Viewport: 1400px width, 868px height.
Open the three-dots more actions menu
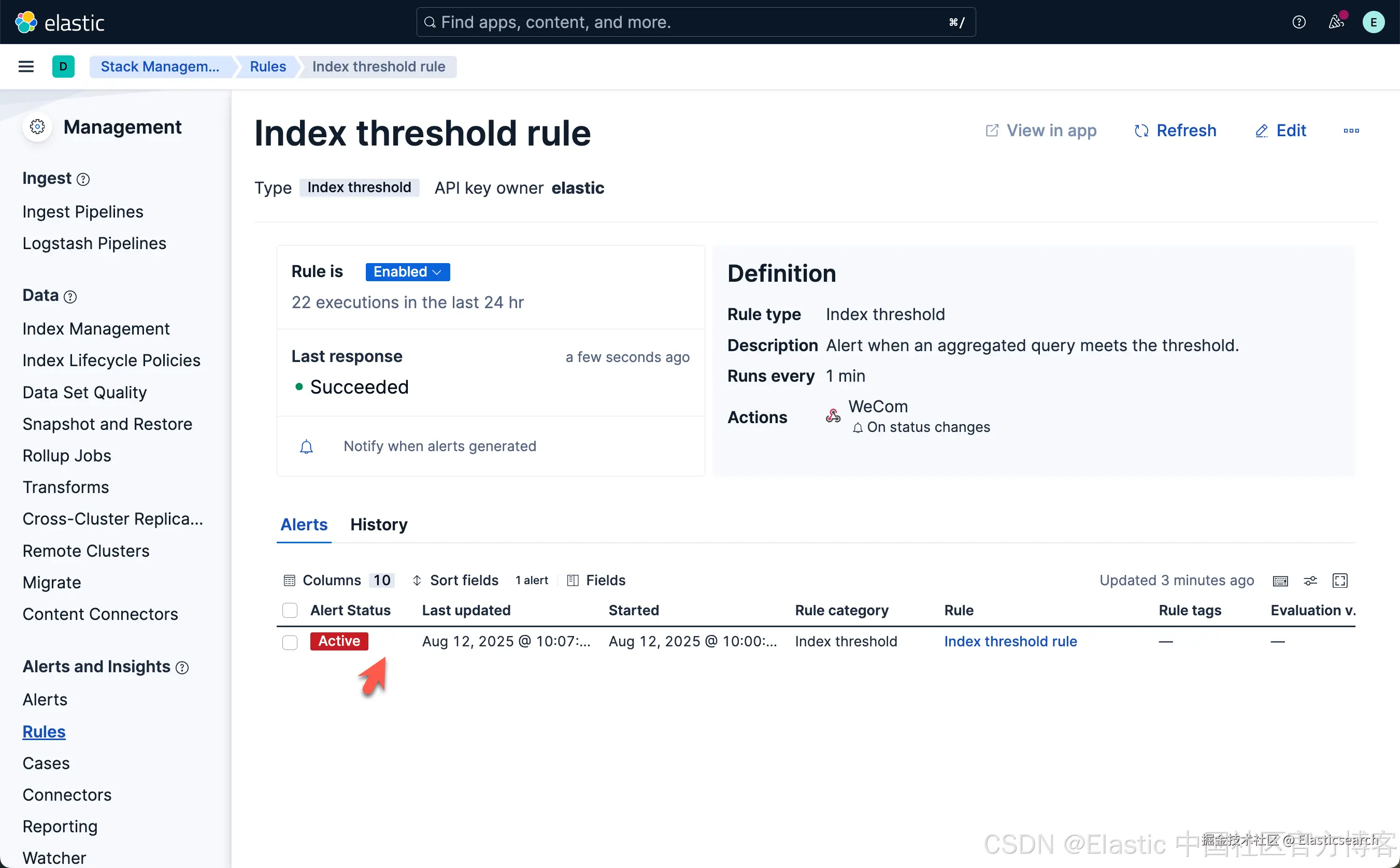(1351, 131)
